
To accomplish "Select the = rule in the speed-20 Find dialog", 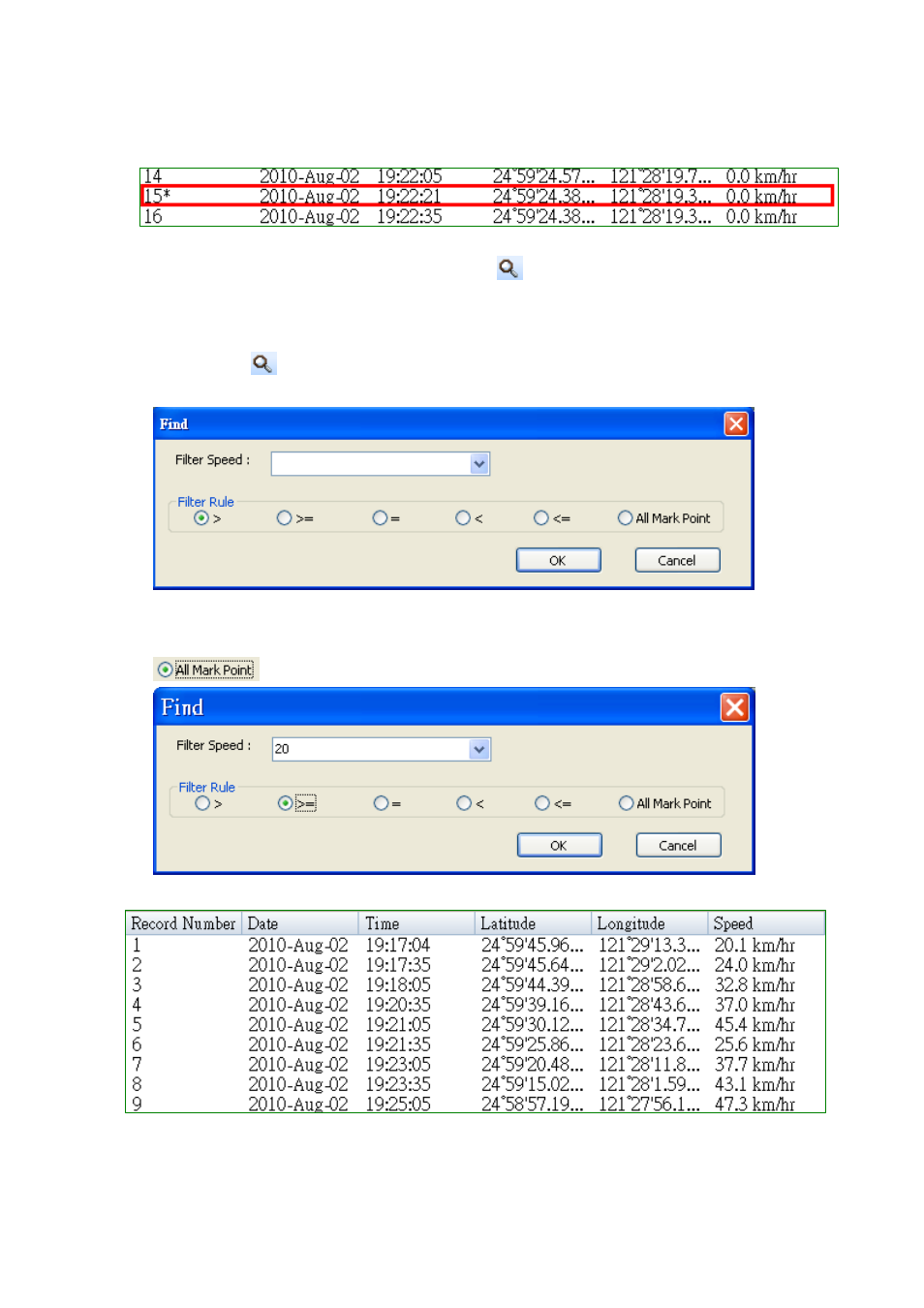I will pos(381,803).
